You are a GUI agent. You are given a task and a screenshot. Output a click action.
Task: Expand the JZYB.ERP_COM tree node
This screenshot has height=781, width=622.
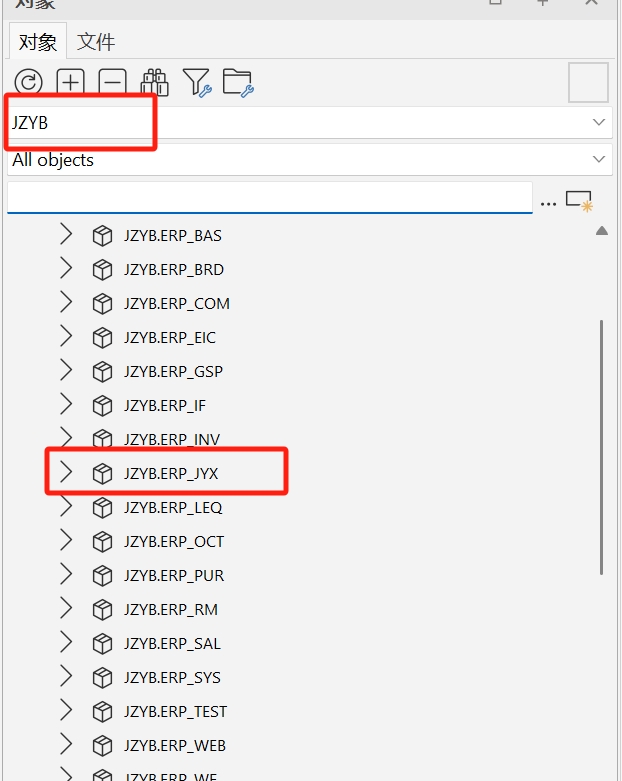pos(66,303)
